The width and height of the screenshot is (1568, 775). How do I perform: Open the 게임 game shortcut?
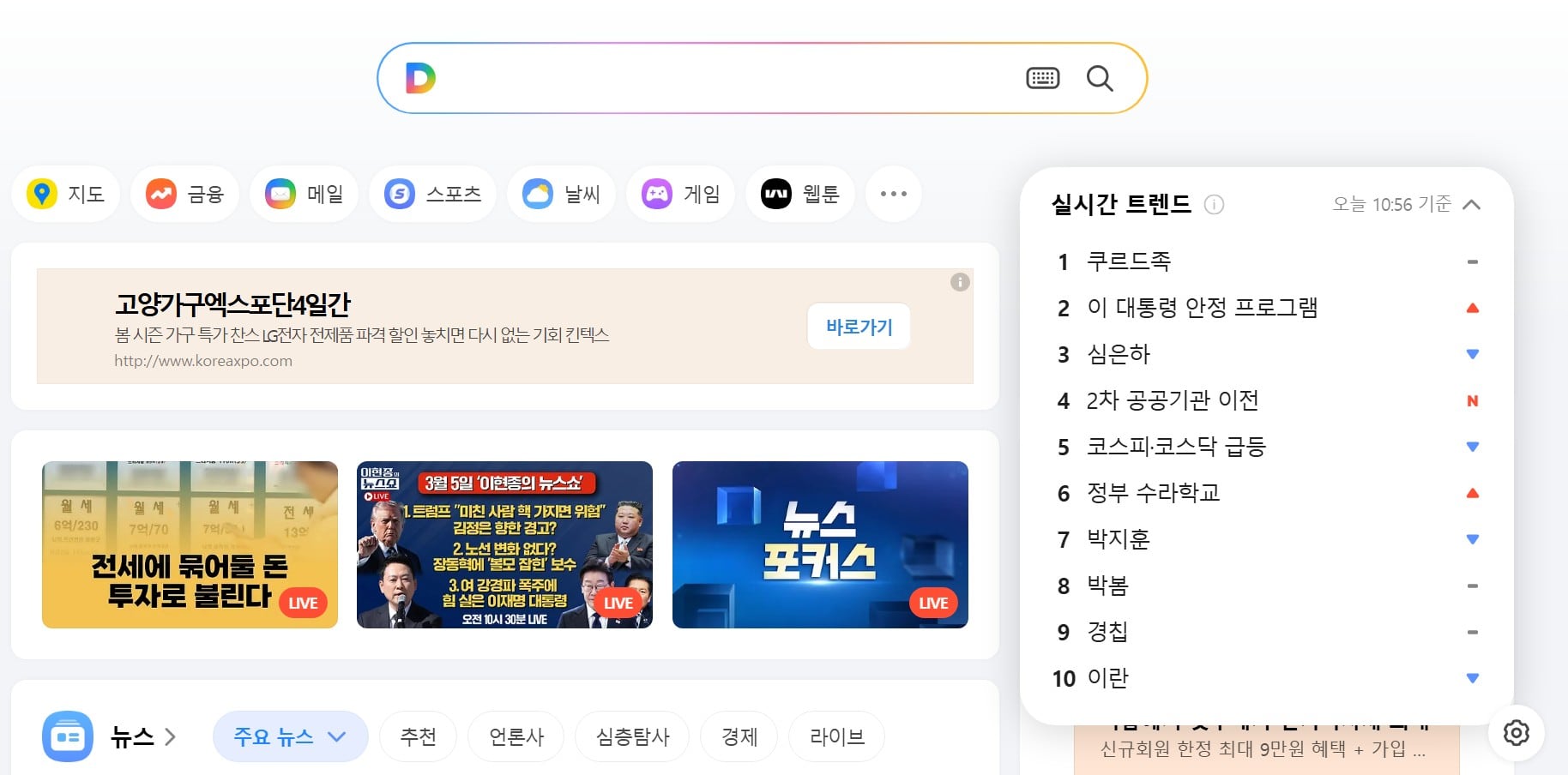click(681, 195)
